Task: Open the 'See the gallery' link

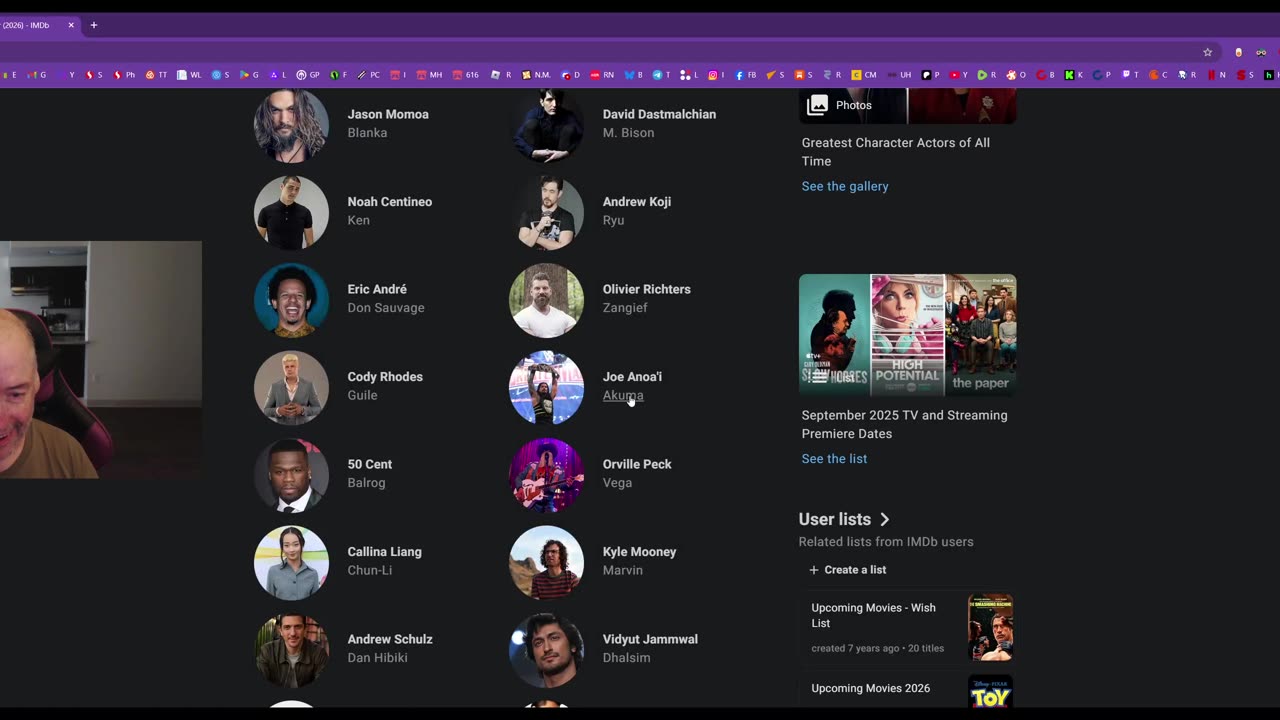Action: pos(845,186)
